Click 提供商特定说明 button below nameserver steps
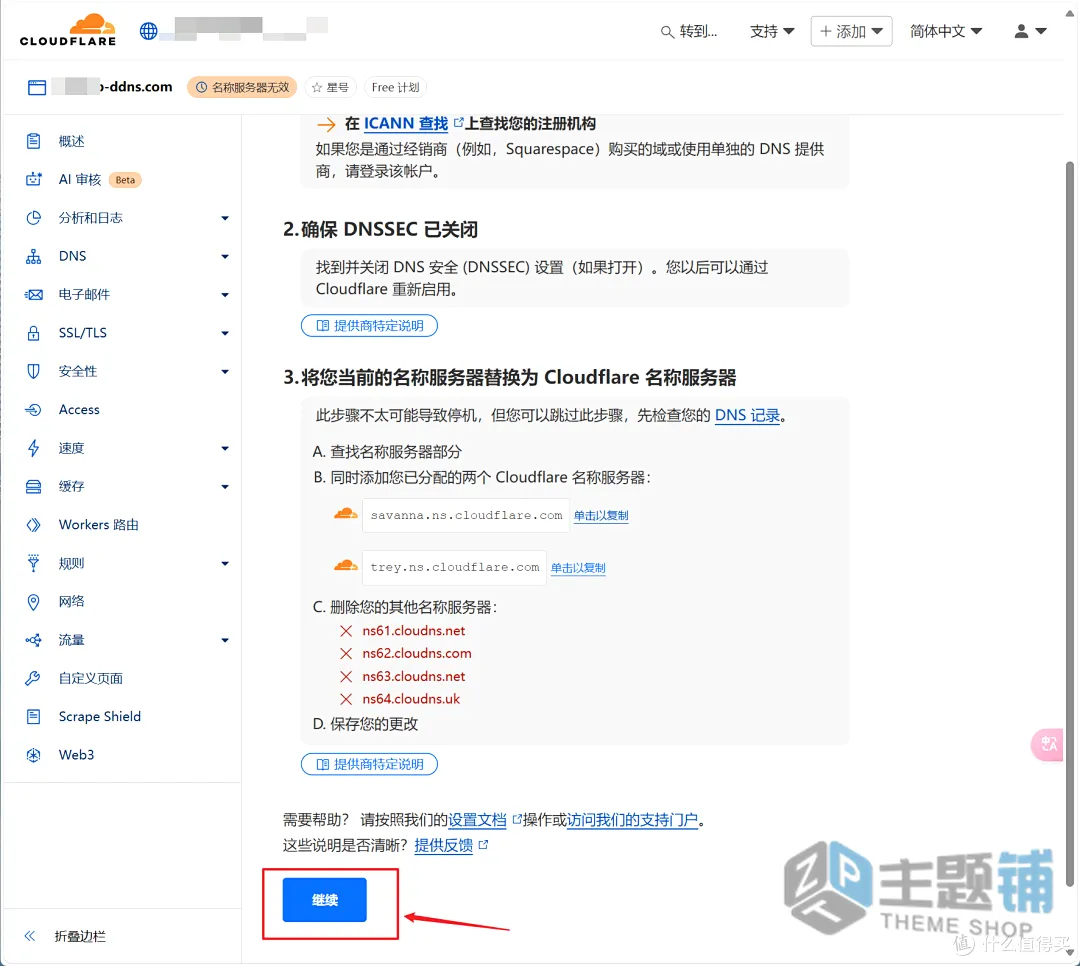Image resolution: width=1080 pixels, height=966 pixels. tap(369, 764)
